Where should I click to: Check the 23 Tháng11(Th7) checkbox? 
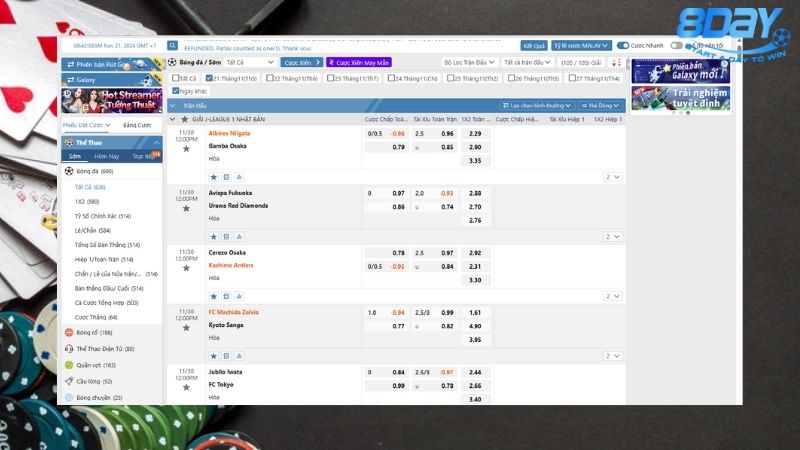[x=331, y=78]
